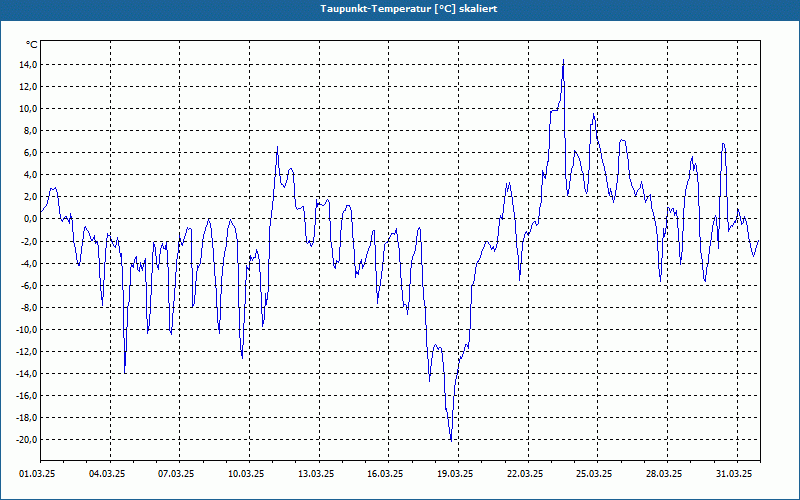800x500 pixels.
Task: Click the 25.03.25 date label
Action: (594, 474)
